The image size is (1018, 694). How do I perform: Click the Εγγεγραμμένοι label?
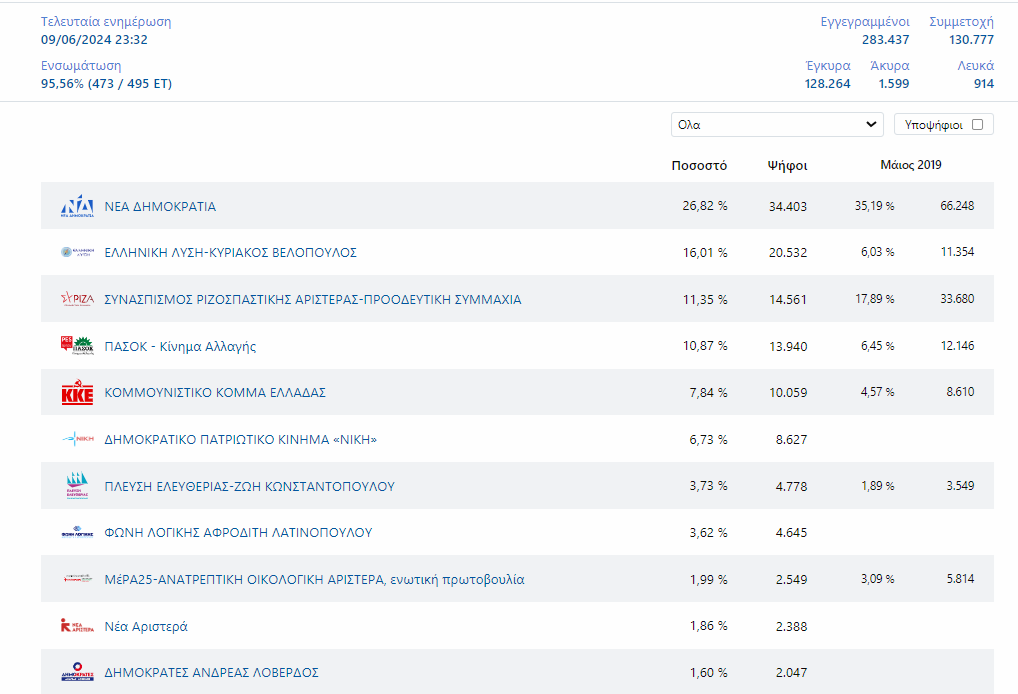pos(865,21)
